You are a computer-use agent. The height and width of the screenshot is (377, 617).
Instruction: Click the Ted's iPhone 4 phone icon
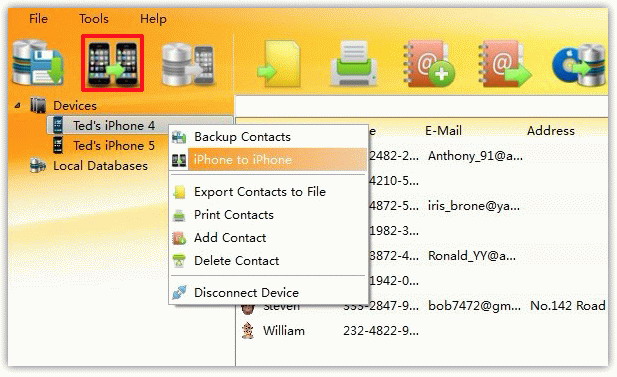pos(58,125)
